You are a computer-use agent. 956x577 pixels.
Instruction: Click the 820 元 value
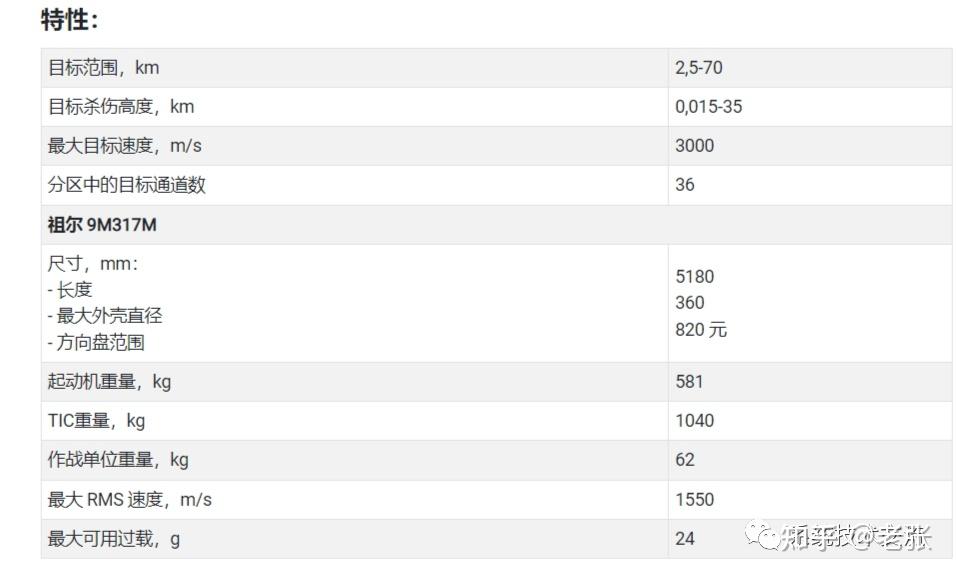(x=700, y=329)
